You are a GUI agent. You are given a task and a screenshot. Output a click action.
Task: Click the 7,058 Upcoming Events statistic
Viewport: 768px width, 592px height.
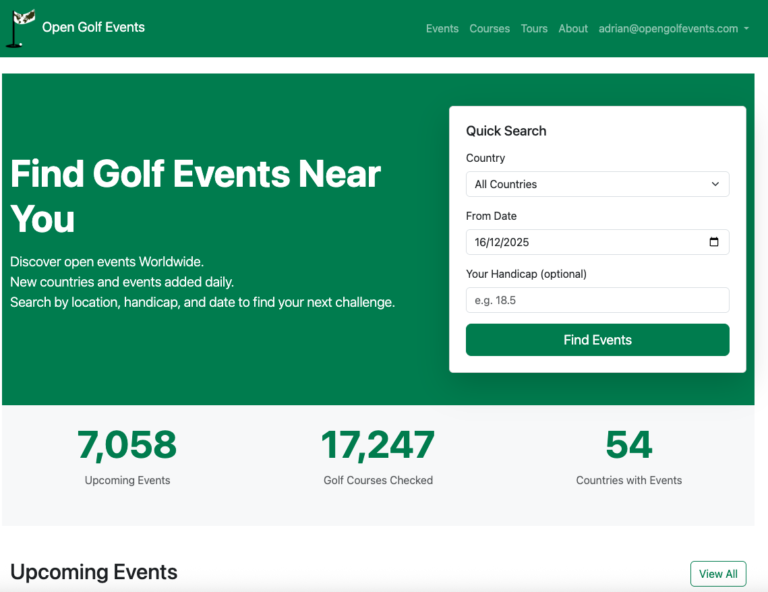(x=127, y=446)
